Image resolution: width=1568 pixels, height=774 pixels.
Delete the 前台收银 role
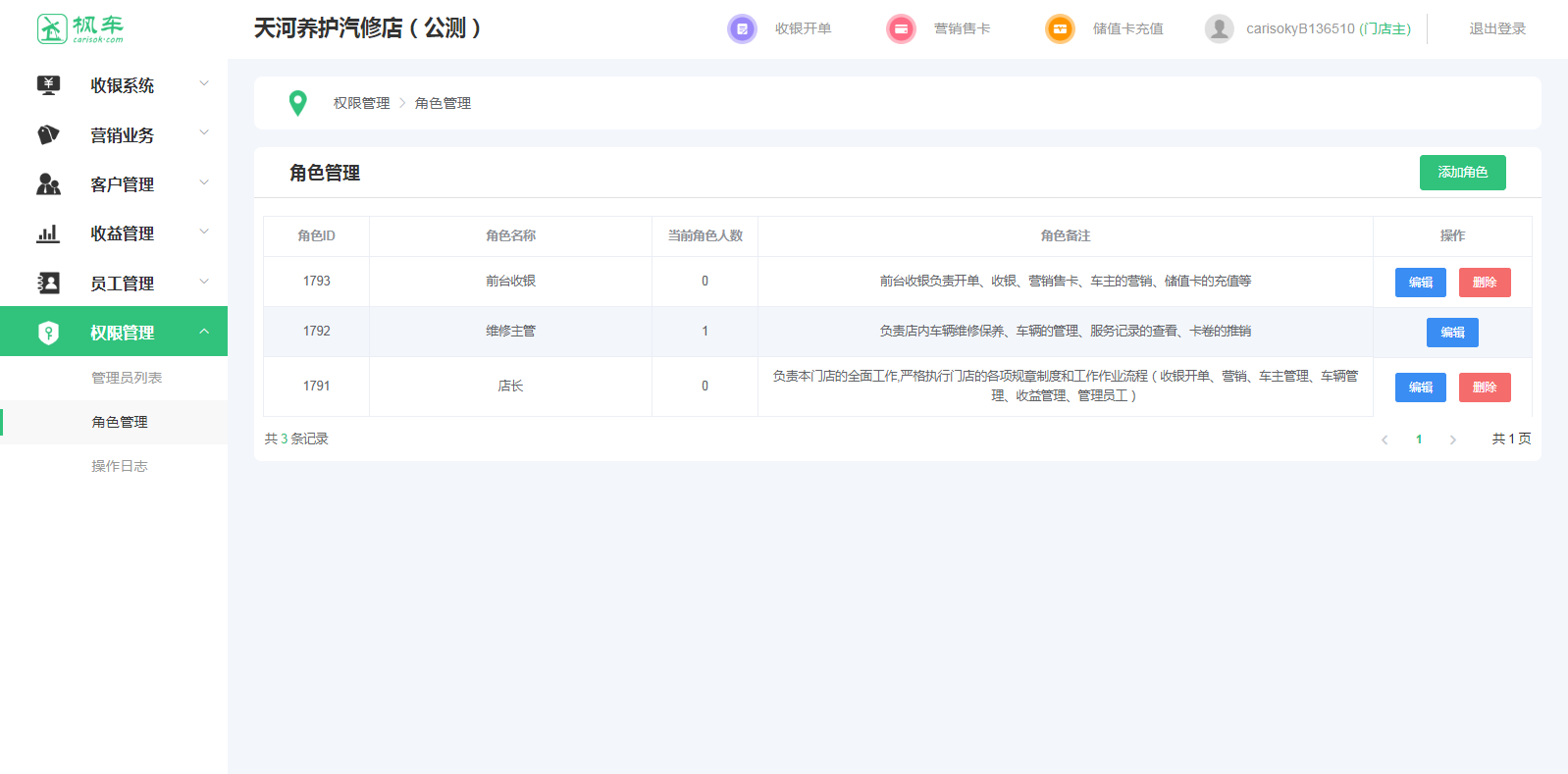[1484, 283]
